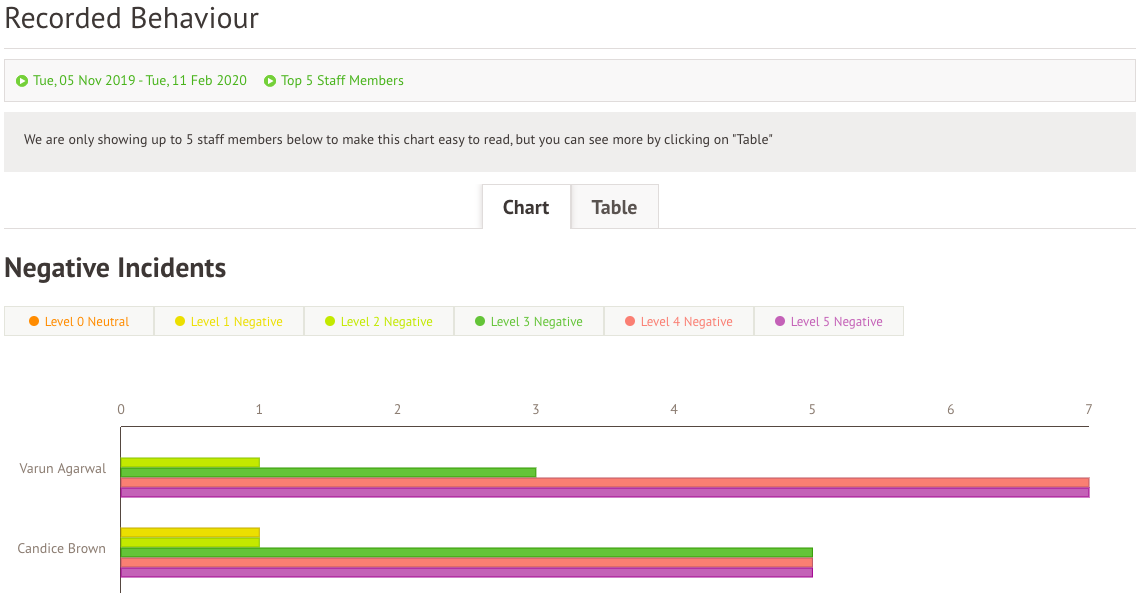The height and width of the screenshot is (593, 1141).
Task: Click the Varun Agarwal staff label
Action: point(62,468)
